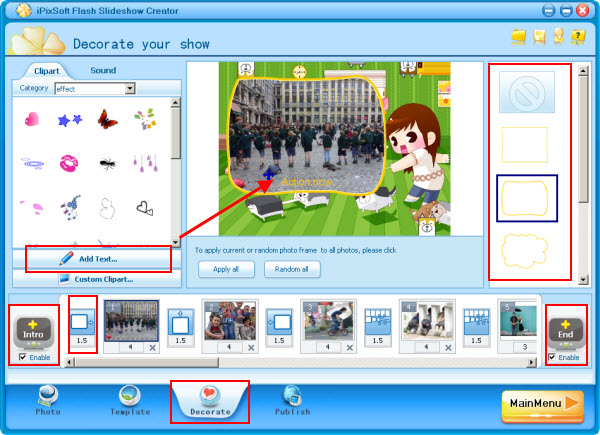
Task: Choose the no-frame option
Action: (x=524, y=93)
